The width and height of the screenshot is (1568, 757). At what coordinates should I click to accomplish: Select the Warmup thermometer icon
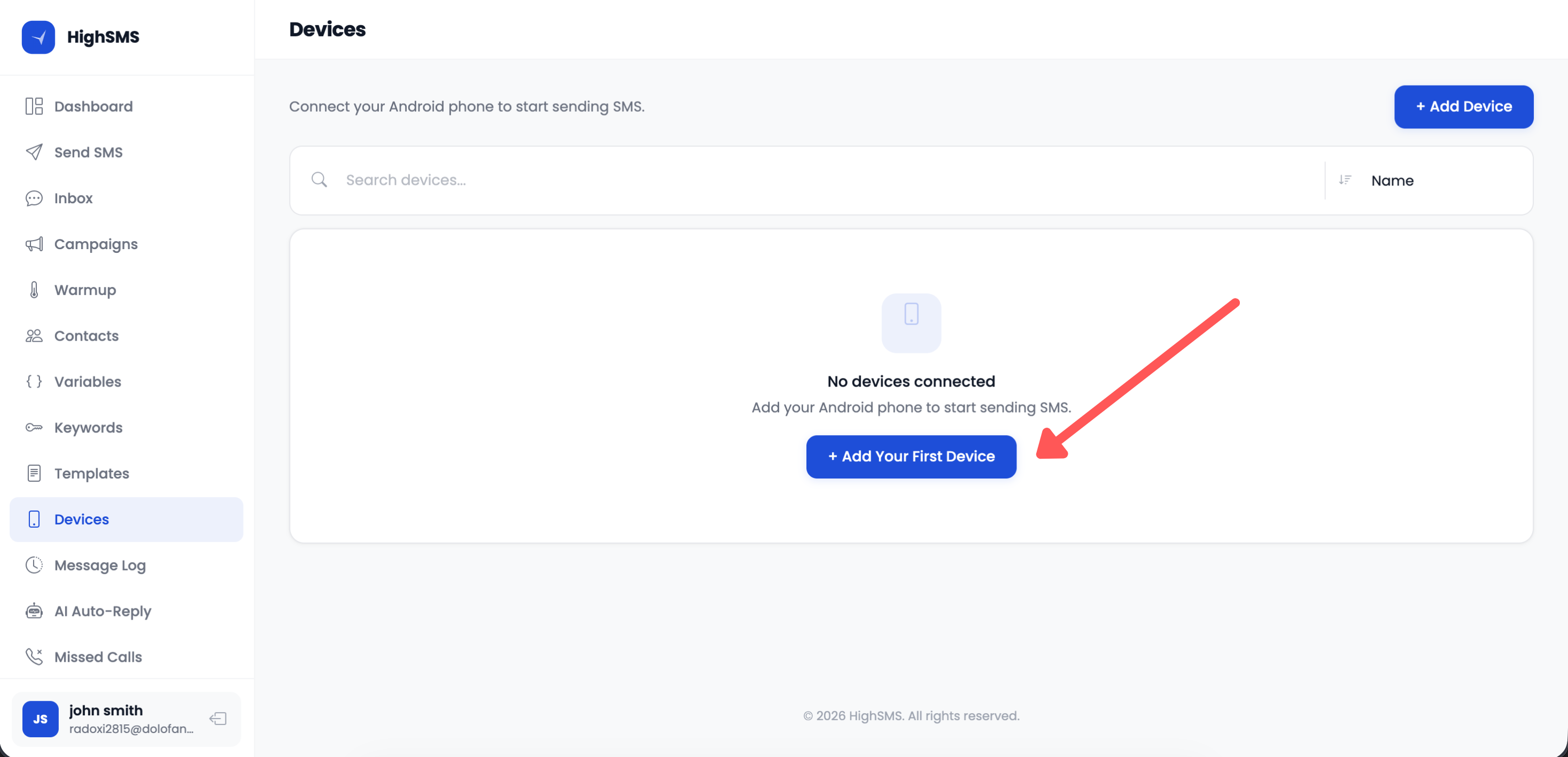click(x=34, y=290)
